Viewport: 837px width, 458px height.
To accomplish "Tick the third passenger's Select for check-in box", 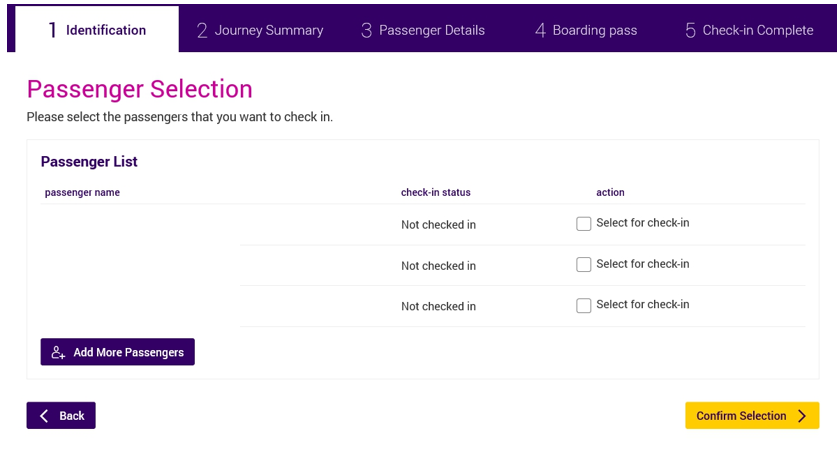I will [583, 305].
